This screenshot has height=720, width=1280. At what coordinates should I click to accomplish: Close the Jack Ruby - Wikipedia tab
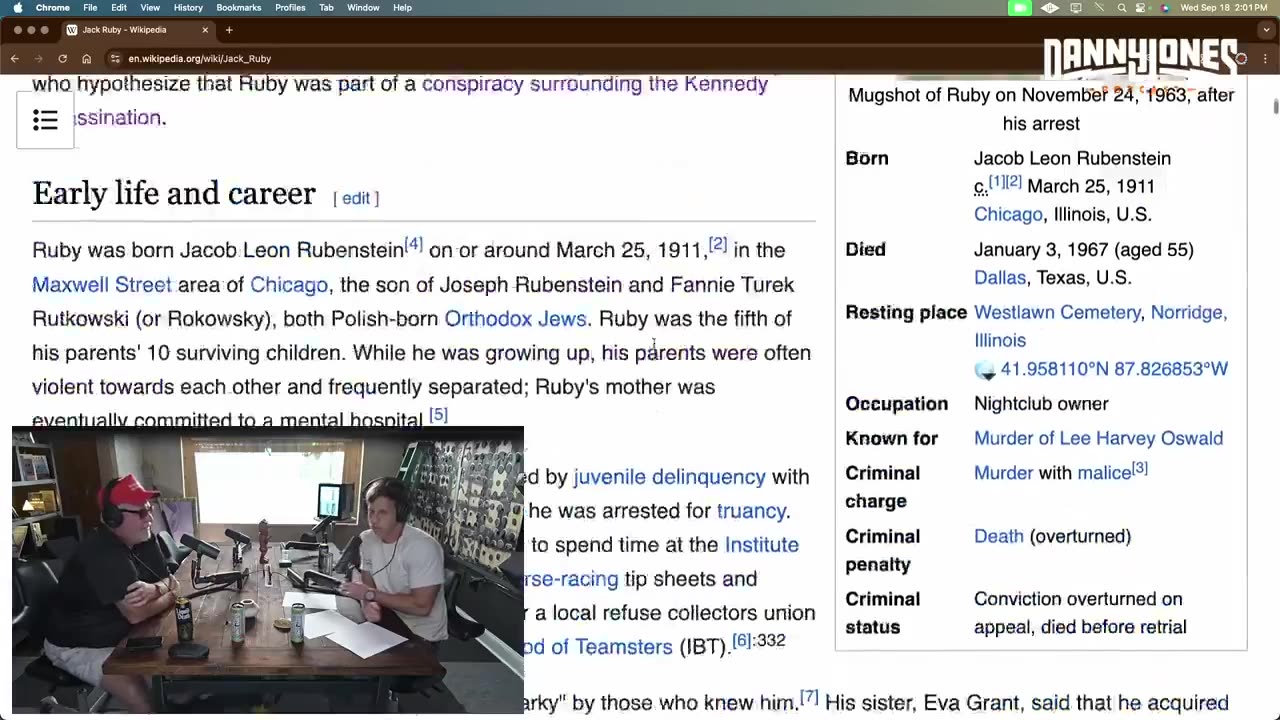coord(205,30)
